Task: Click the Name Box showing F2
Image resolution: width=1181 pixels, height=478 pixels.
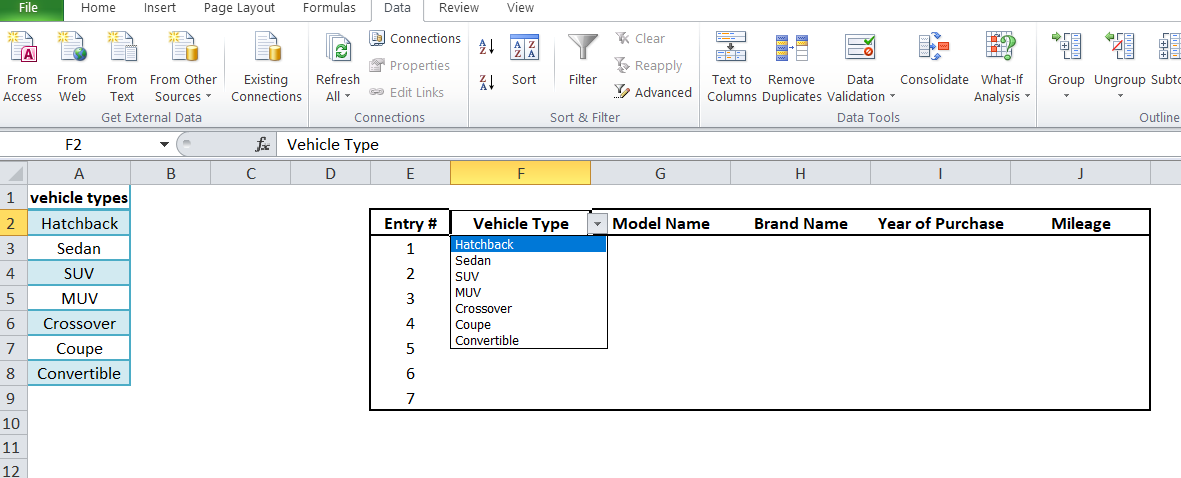Action: pyautogui.click(x=73, y=145)
